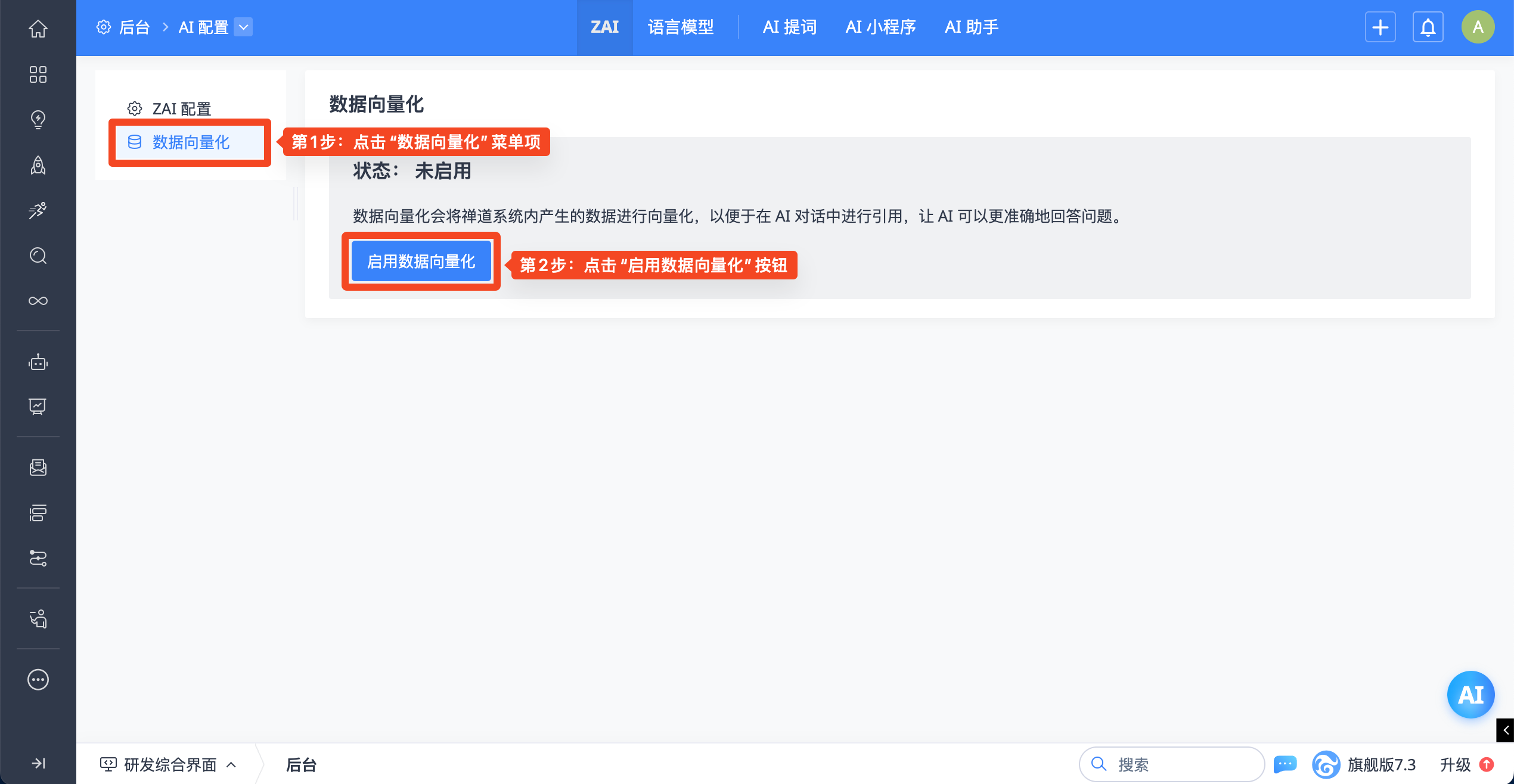Open the floating AI assistant bubble
Screen dimensions: 1514x784
click(1470, 695)
